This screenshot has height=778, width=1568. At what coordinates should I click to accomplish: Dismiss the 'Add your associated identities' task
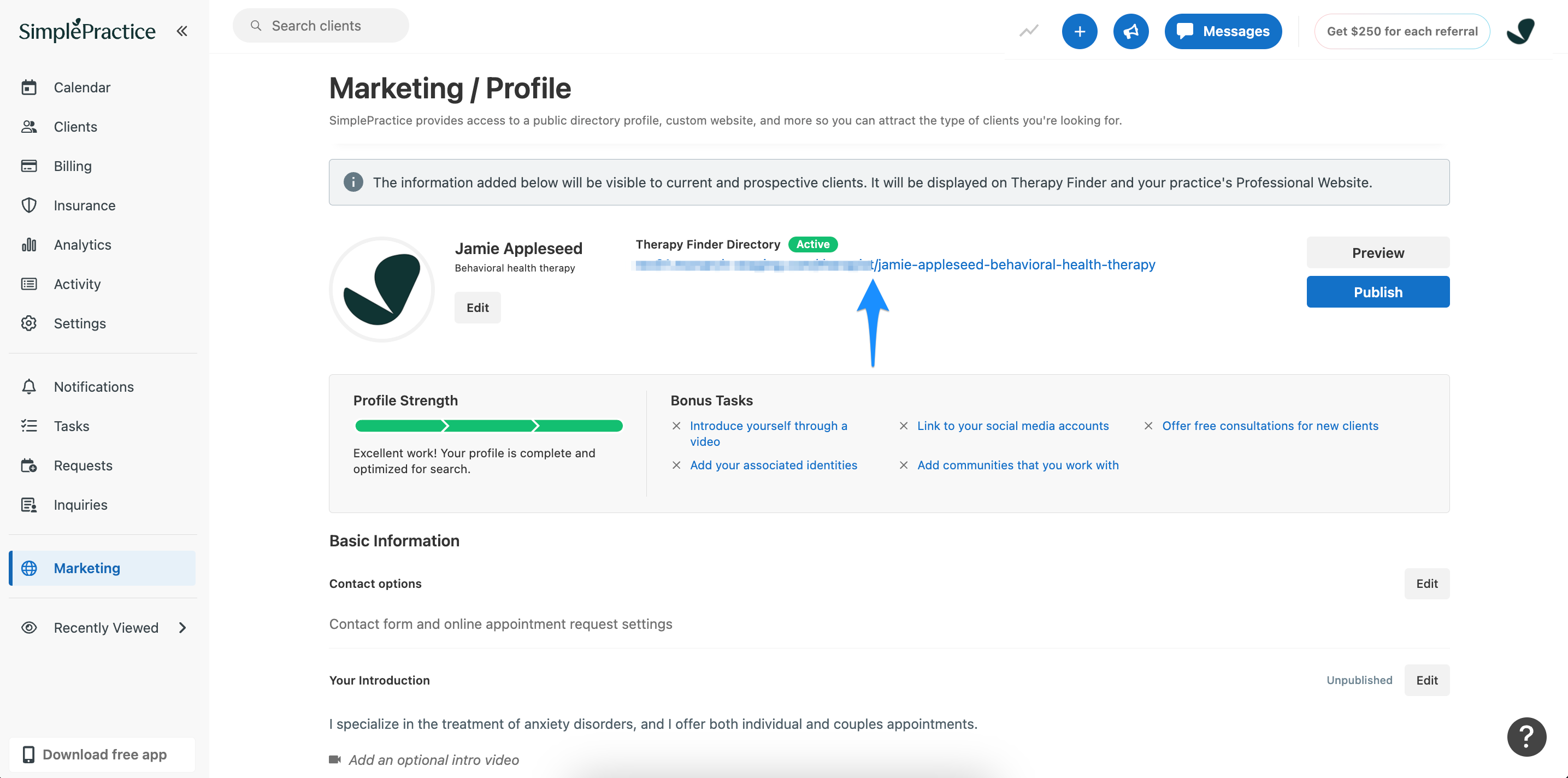point(676,465)
